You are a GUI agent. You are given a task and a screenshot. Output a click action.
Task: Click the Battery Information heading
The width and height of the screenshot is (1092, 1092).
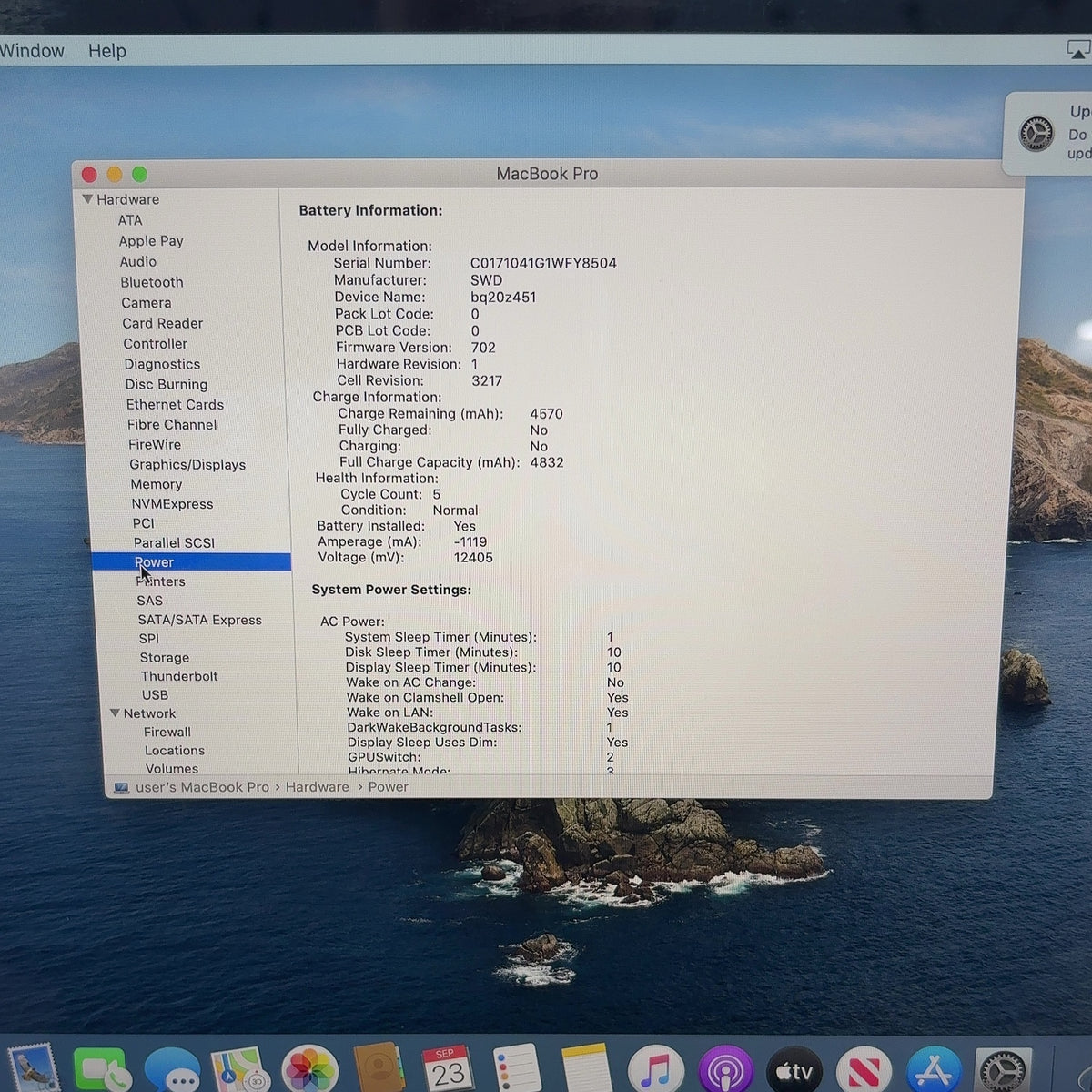click(370, 211)
